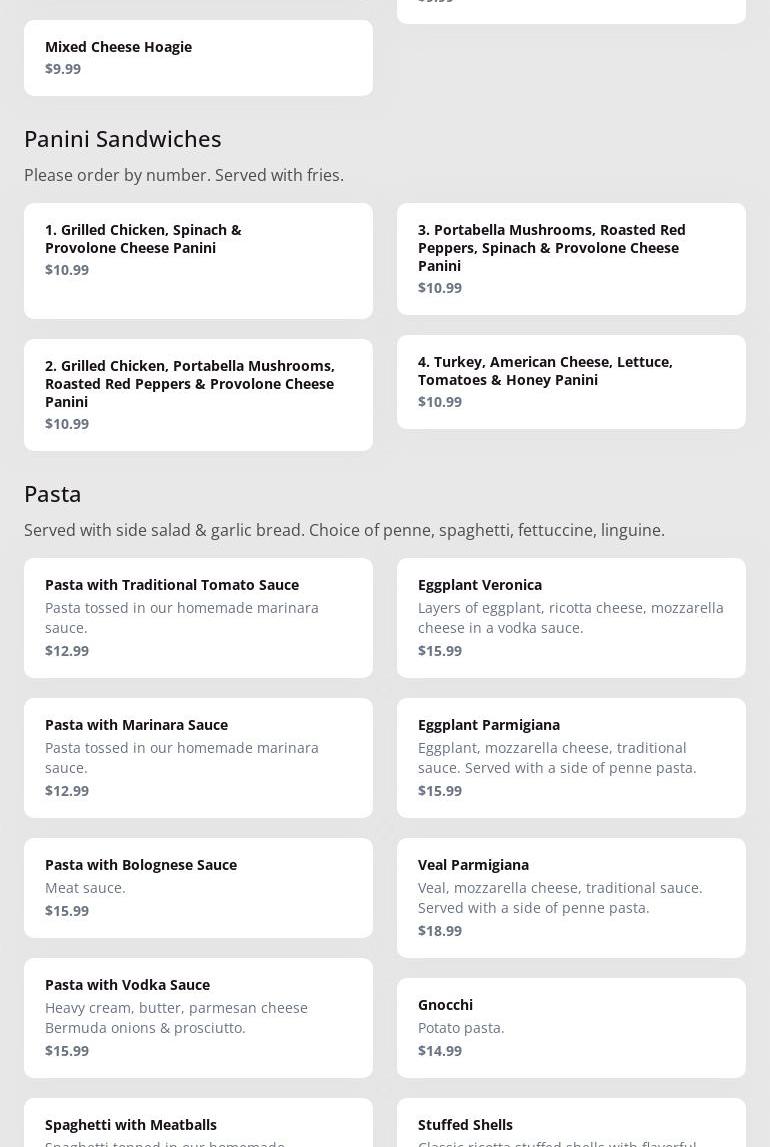
Task: Open the Spaghetti with Meatballs item
Action: coord(131,1124)
